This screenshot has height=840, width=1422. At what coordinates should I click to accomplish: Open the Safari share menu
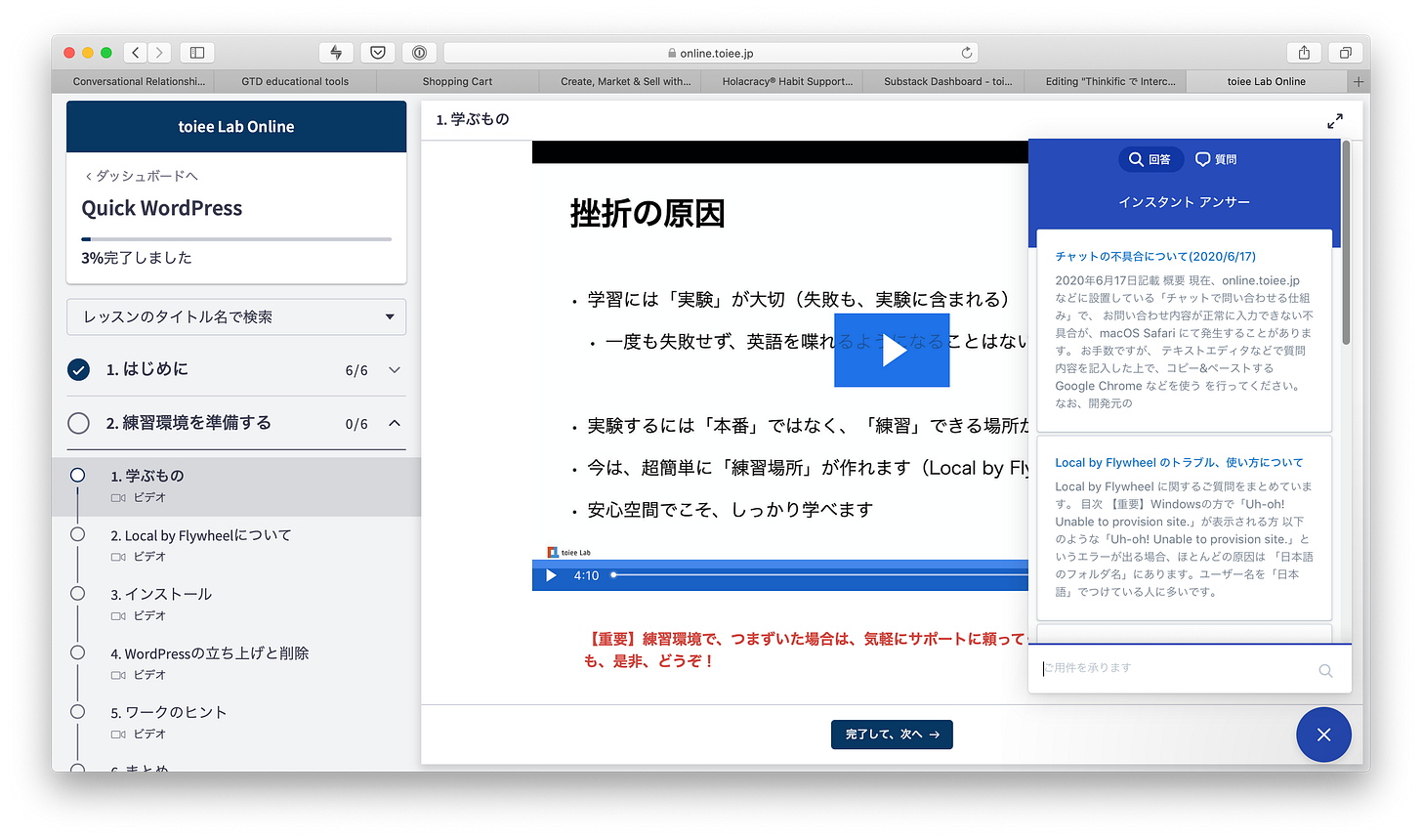(1304, 53)
